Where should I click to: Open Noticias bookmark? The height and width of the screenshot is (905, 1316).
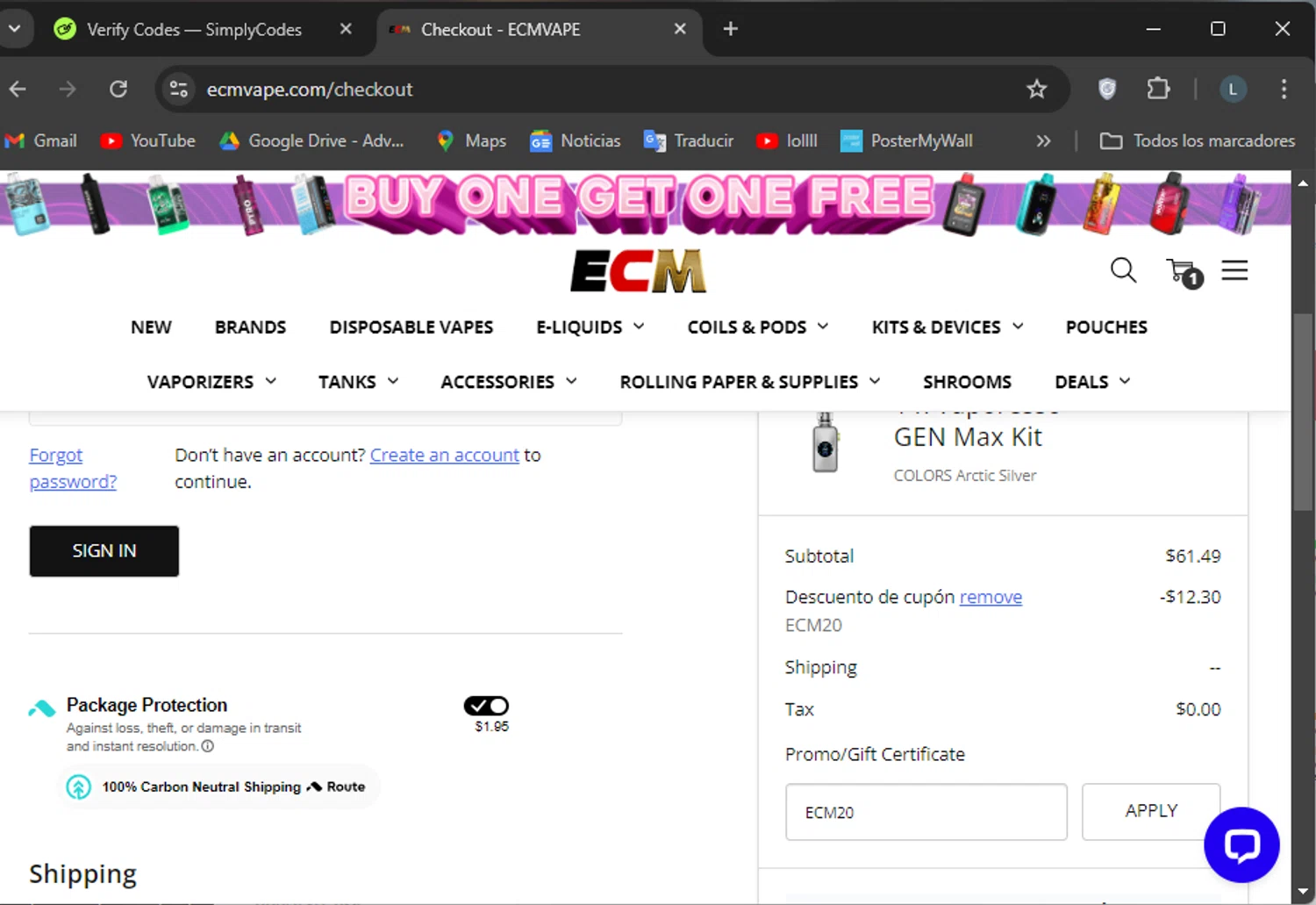[x=575, y=140]
